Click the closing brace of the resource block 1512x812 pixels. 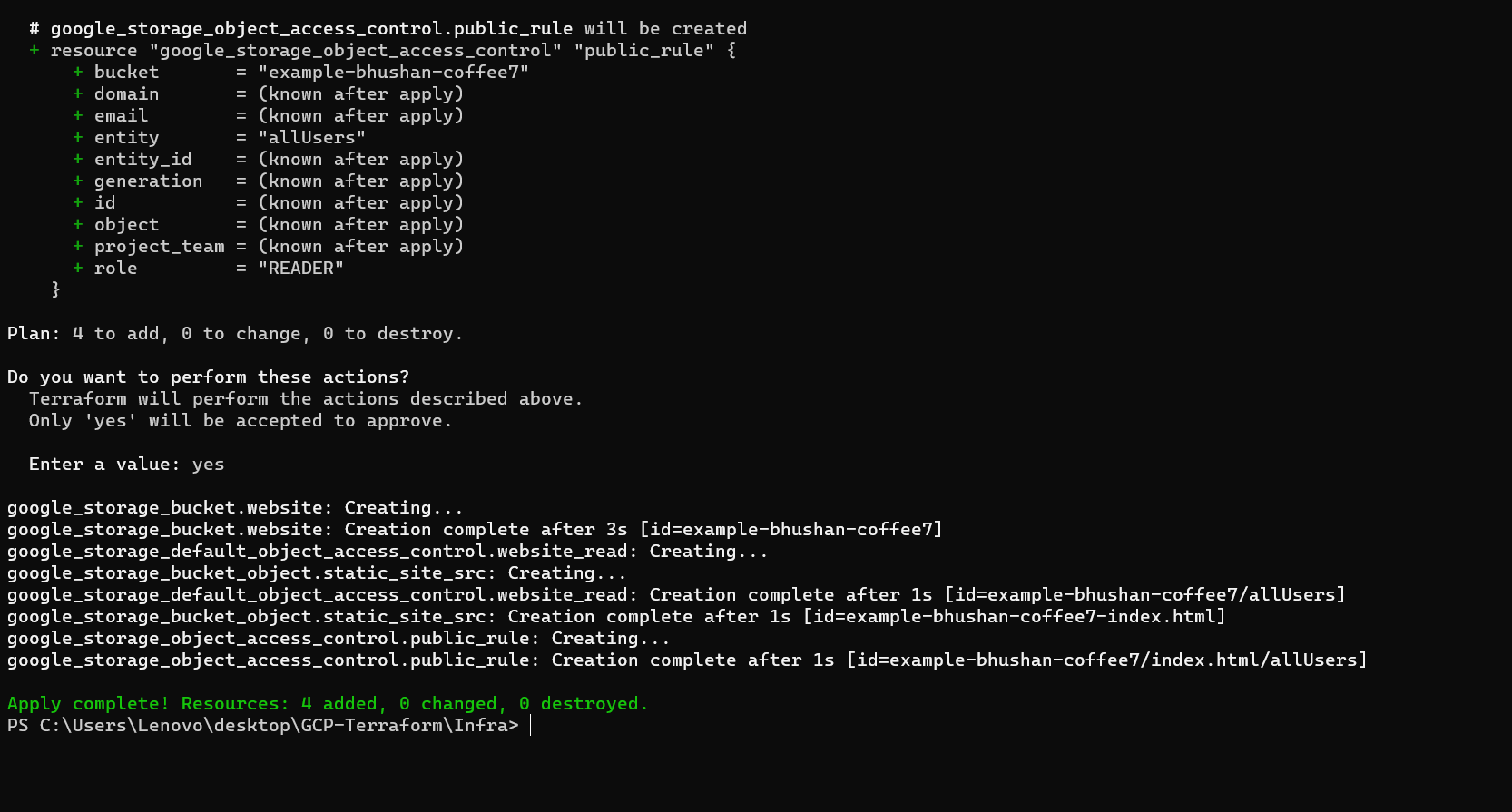click(55, 289)
